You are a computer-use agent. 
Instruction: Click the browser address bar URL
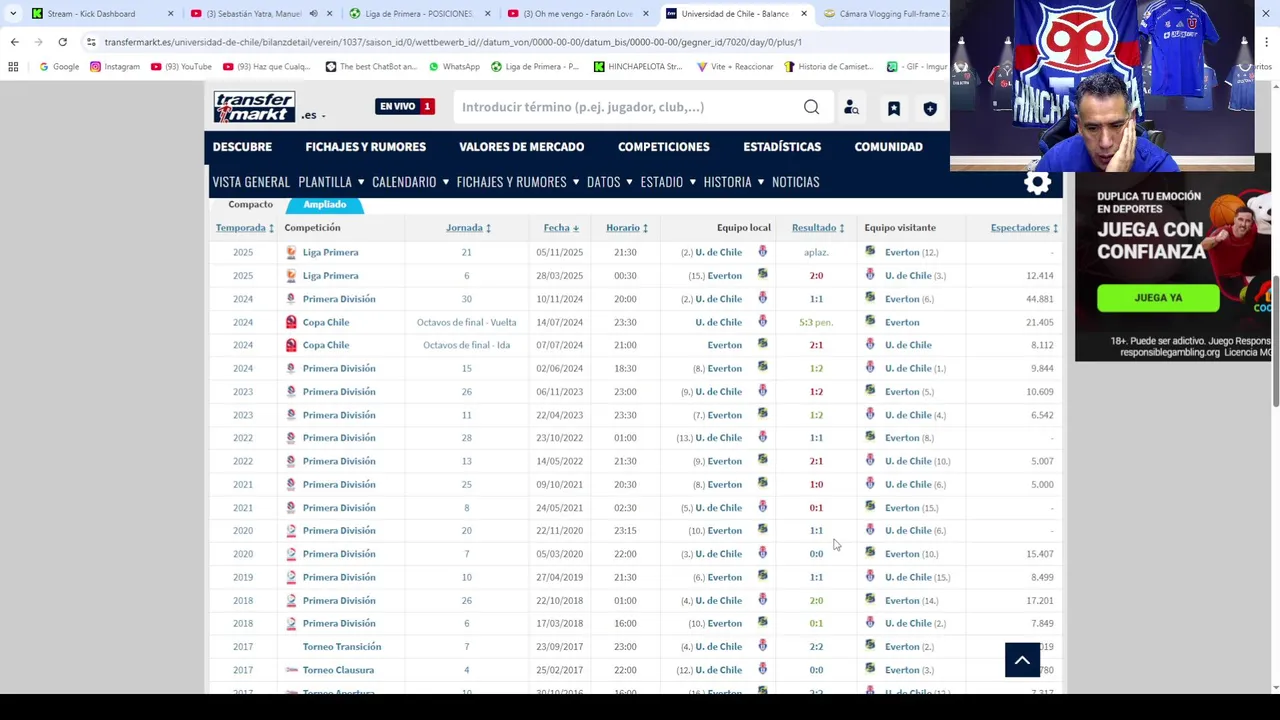pos(453,42)
